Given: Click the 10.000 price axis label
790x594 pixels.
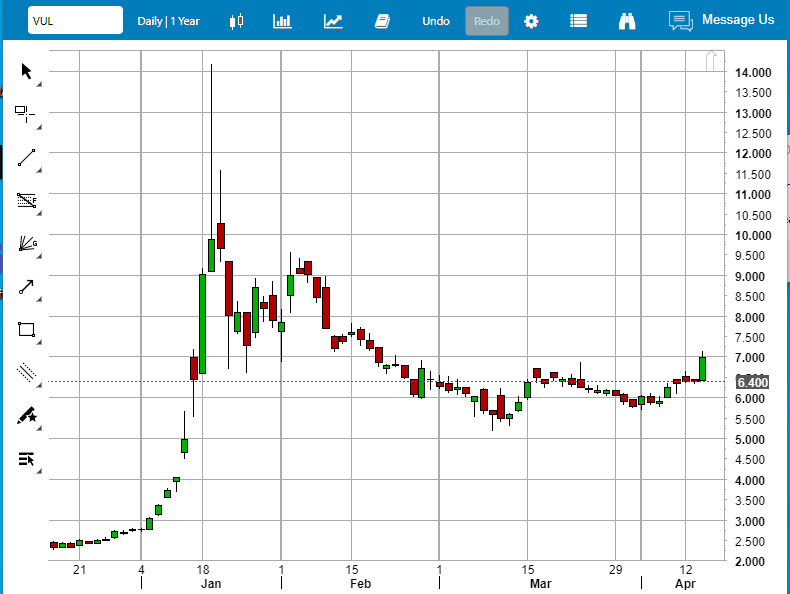Looking at the screenshot, I should pyautogui.click(x=753, y=236).
